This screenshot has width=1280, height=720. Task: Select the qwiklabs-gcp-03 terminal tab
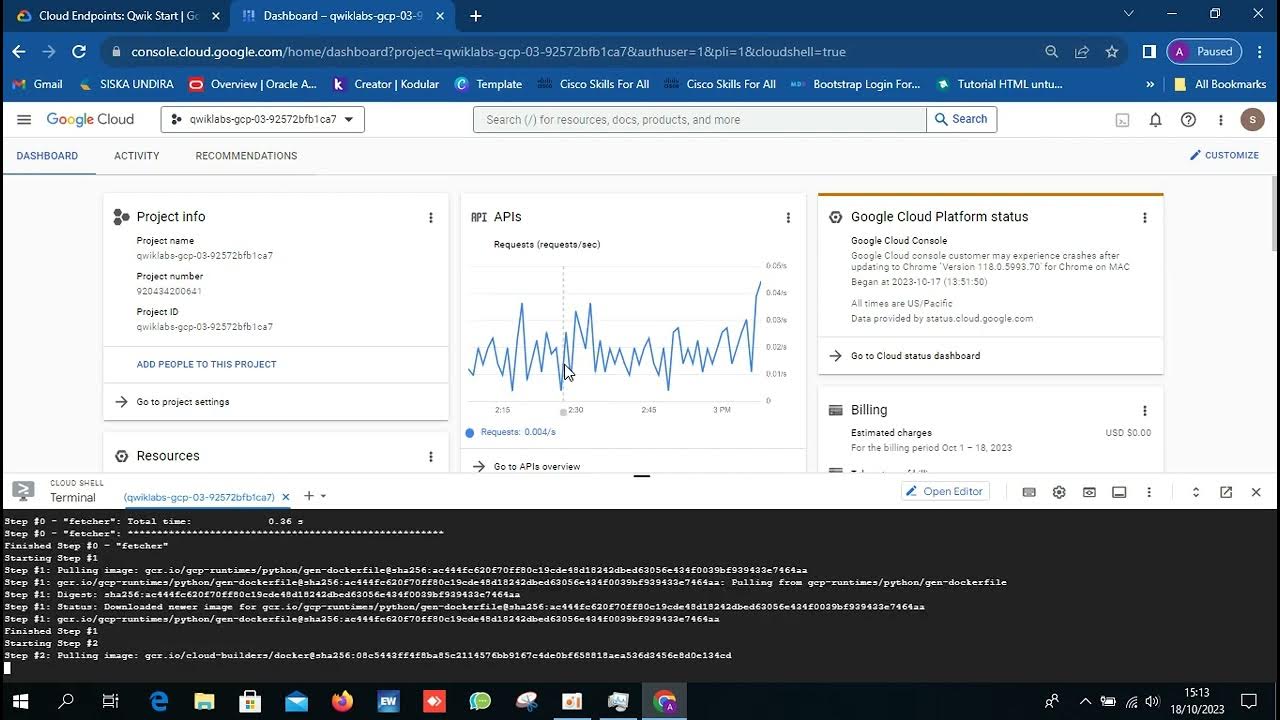click(199, 497)
